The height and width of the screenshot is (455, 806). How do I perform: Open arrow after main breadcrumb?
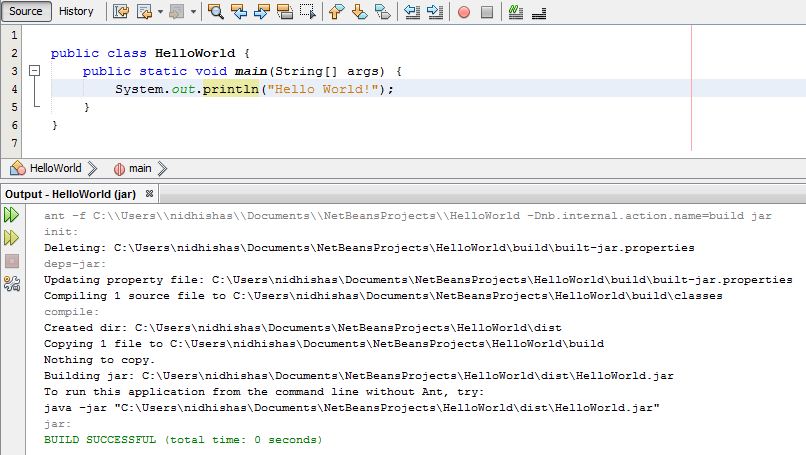tap(162, 168)
